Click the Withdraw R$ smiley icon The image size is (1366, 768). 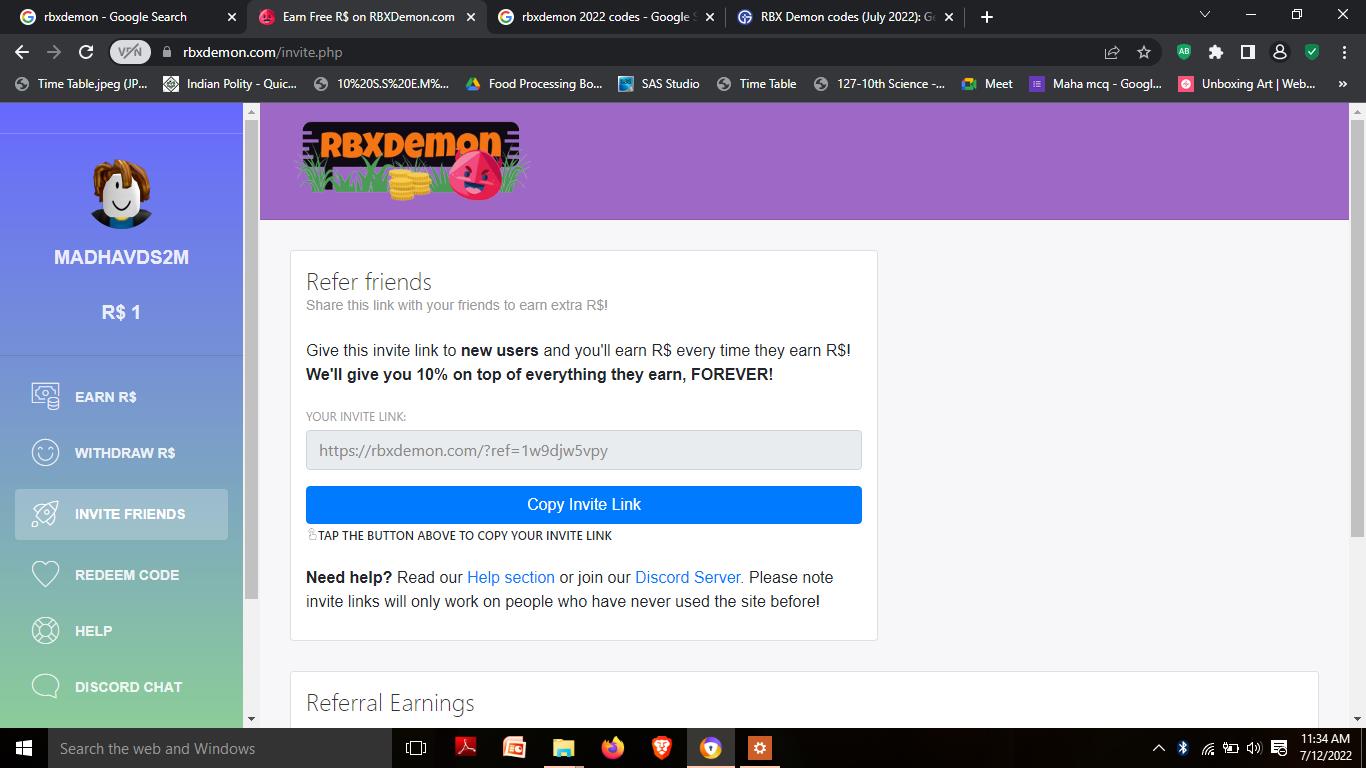(45, 453)
